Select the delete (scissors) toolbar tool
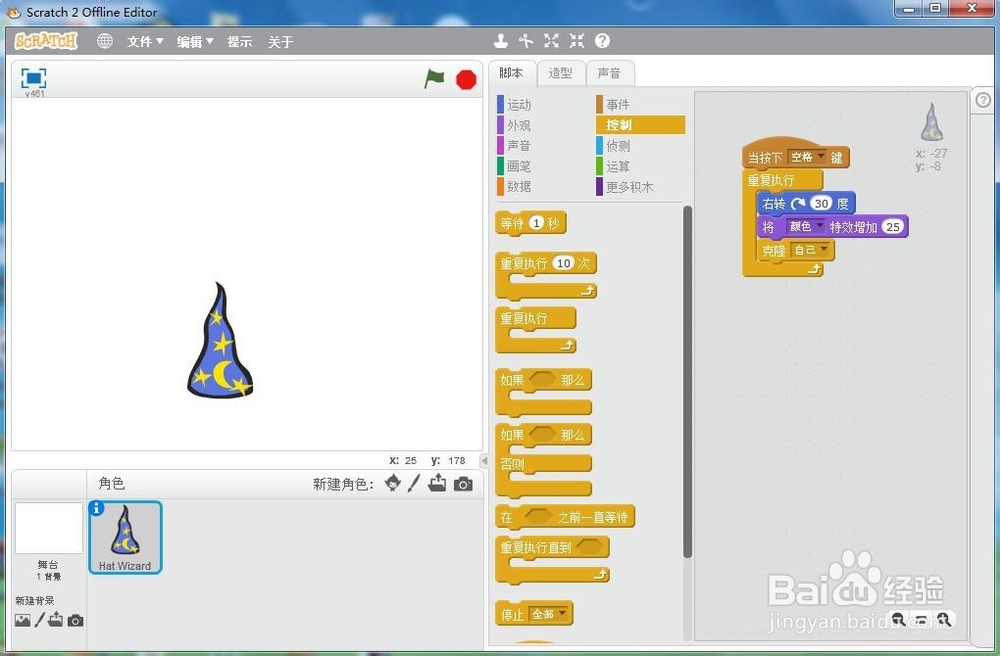 (526, 41)
